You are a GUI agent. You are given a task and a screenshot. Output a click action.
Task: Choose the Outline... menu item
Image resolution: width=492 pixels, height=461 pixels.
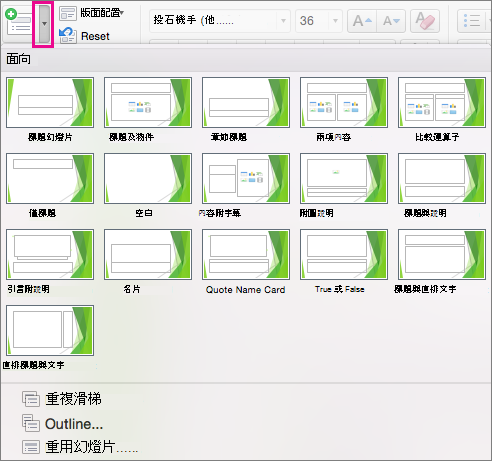click(74, 424)
